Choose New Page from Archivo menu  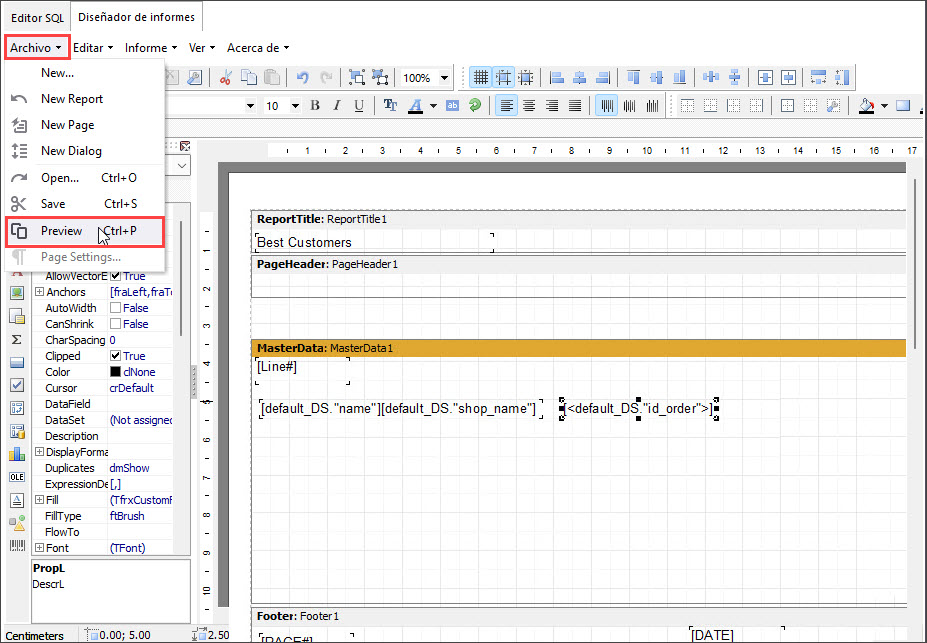click(x=84, y=125)
